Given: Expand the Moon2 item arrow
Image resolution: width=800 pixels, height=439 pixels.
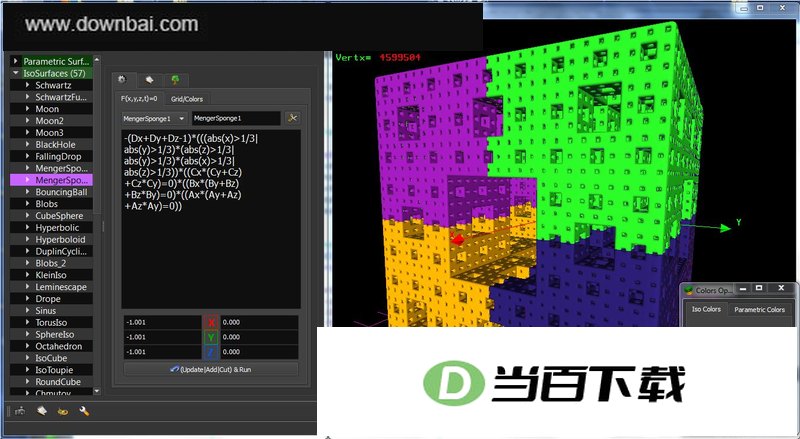Looking at the screenshot, I should [27, 121].
